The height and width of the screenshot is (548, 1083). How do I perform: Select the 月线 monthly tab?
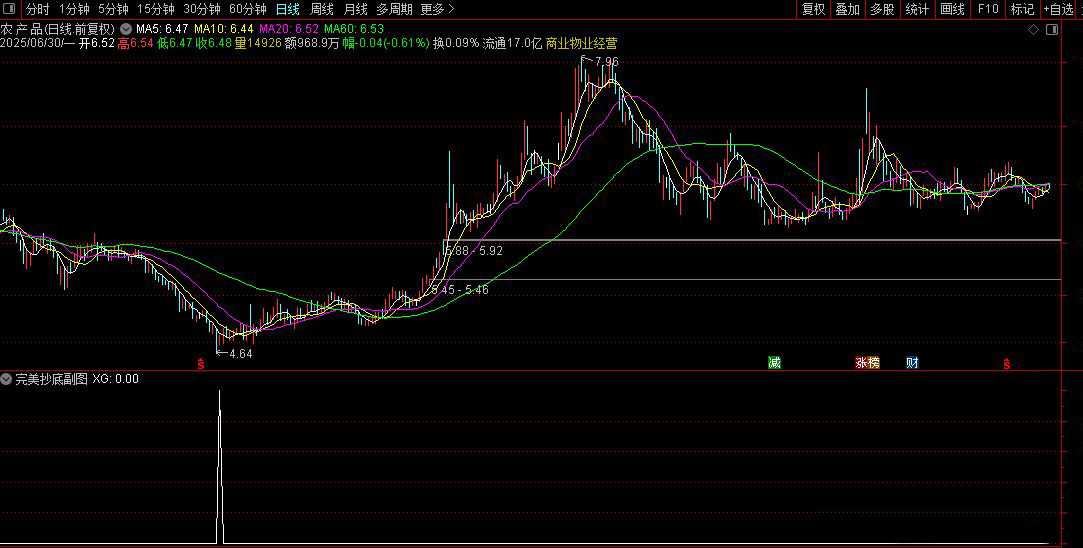(x=356, y=9)
